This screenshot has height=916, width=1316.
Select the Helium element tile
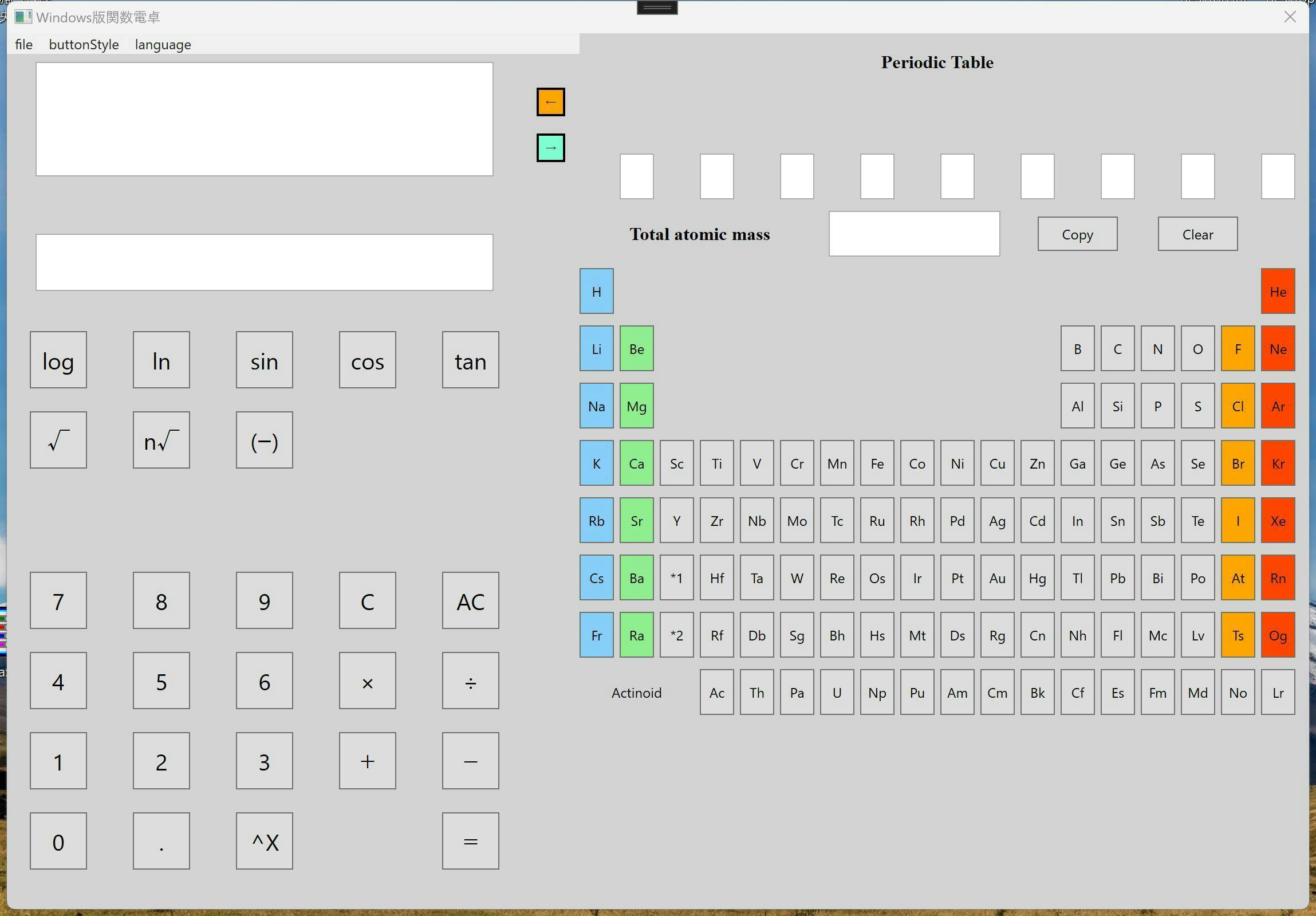tap(1278, 291)
